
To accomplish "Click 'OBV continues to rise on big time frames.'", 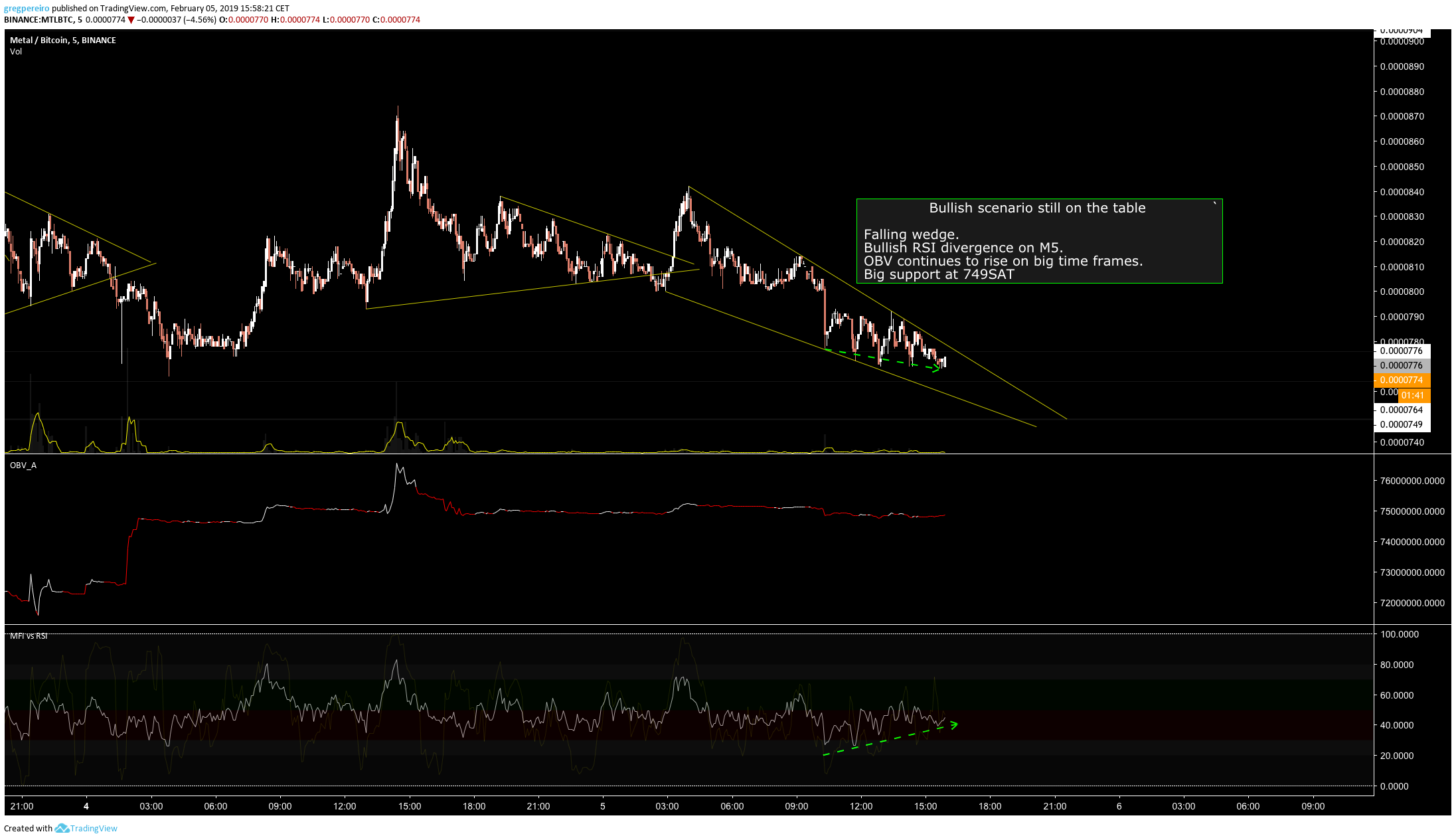I will 1003,261.
